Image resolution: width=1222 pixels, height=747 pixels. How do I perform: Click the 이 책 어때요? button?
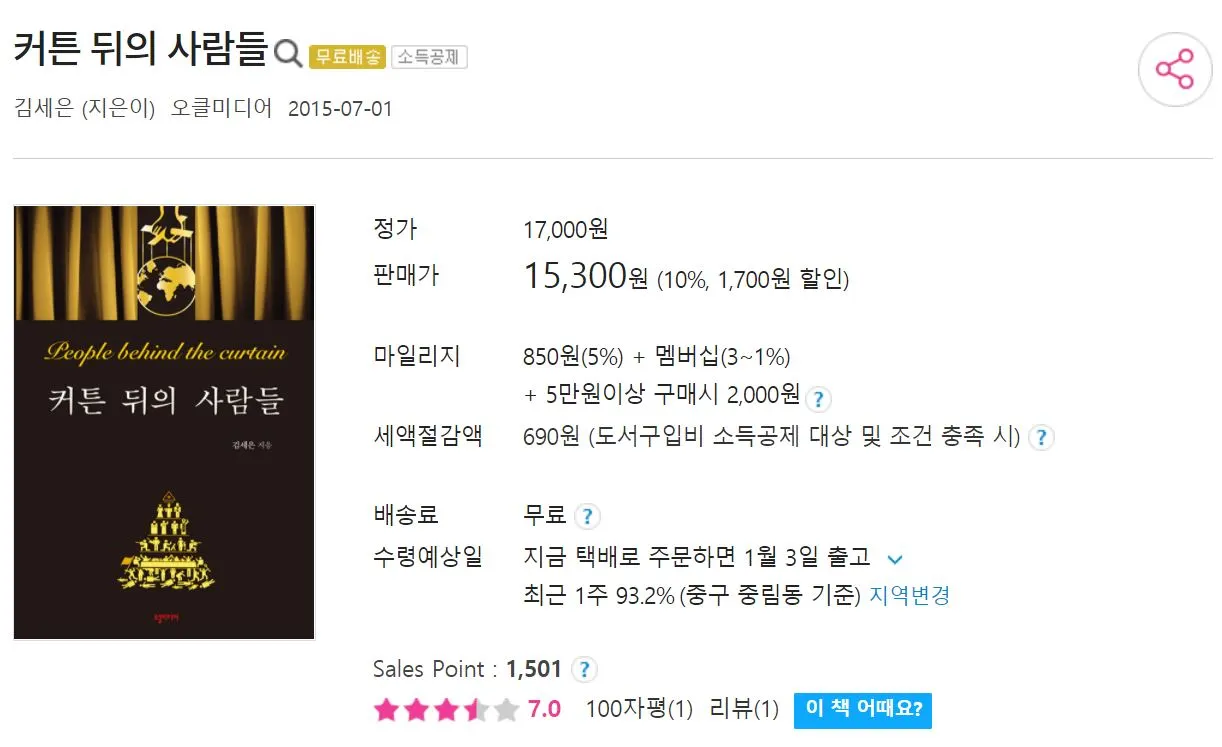863,711
